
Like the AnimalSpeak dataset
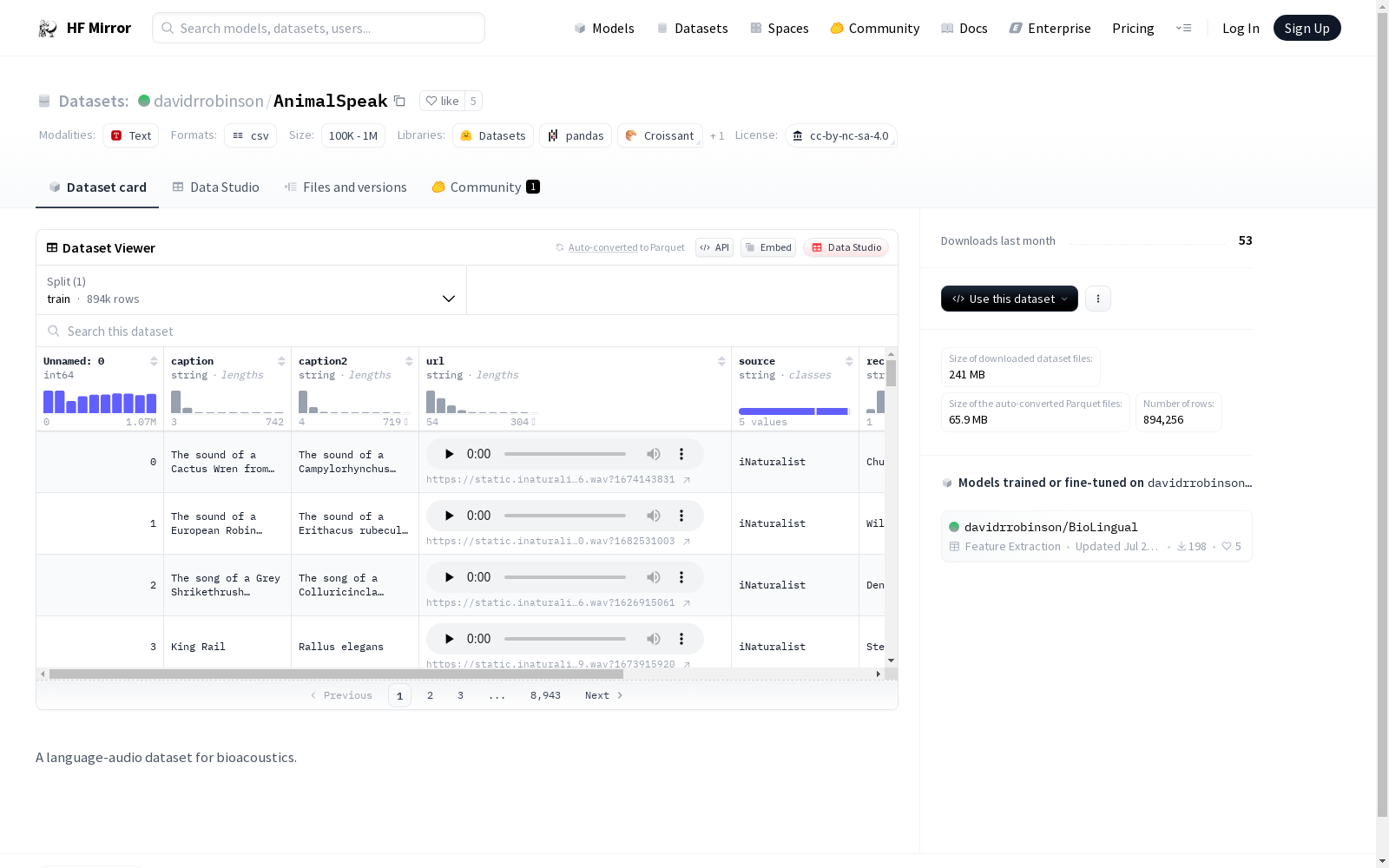pyautogui.click(x=442, y=101)
